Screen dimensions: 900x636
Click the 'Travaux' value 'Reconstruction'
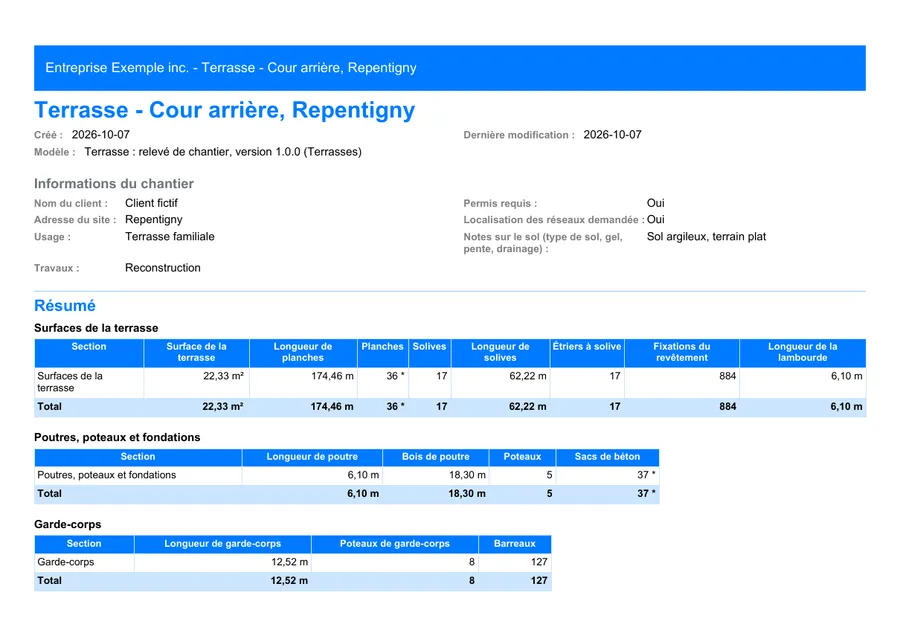pos(163,268)
